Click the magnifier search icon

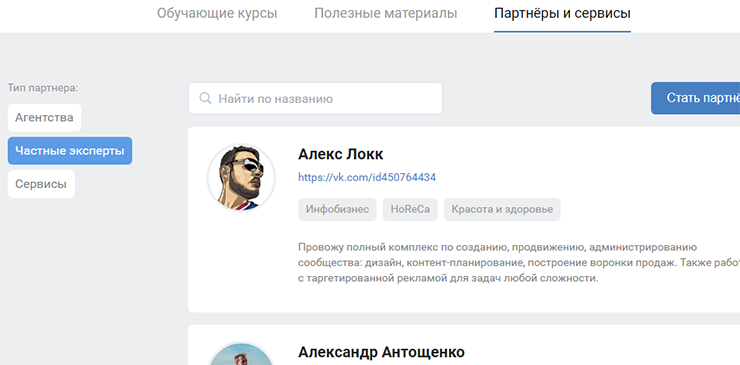tap(205, 98)
